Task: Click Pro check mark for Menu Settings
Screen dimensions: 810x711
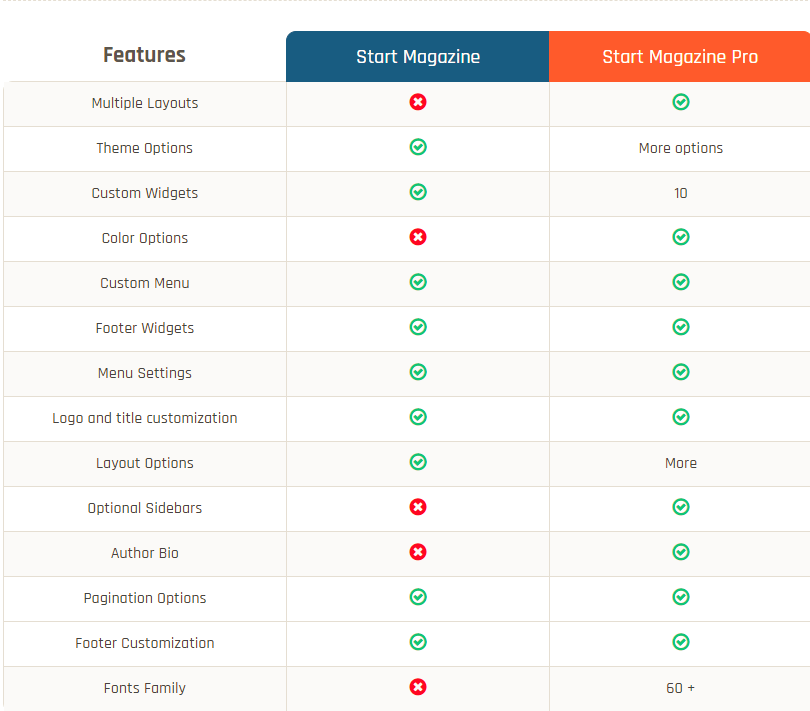Action: coord(680,372)
